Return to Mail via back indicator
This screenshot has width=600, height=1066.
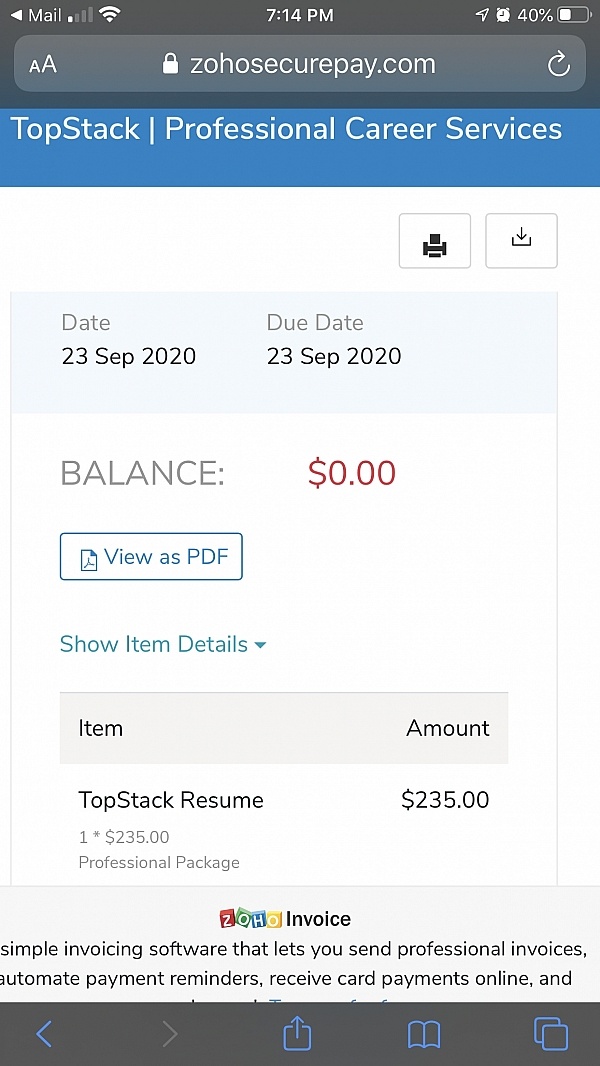[x=37, y=15]
